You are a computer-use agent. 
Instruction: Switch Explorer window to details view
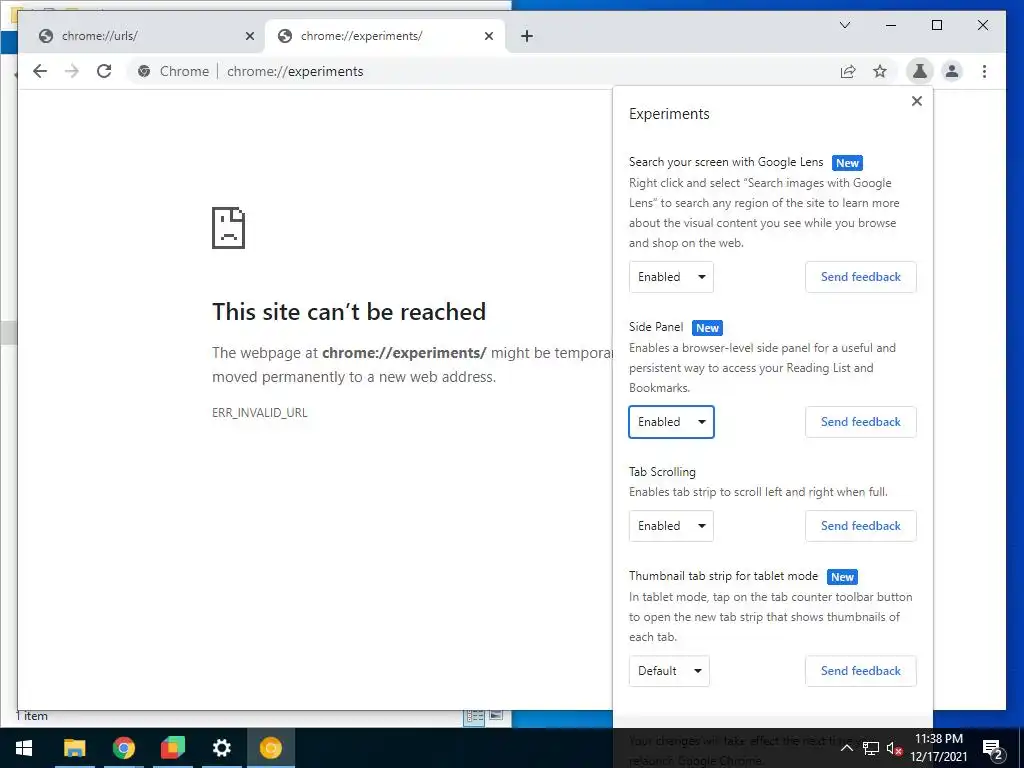474,716
